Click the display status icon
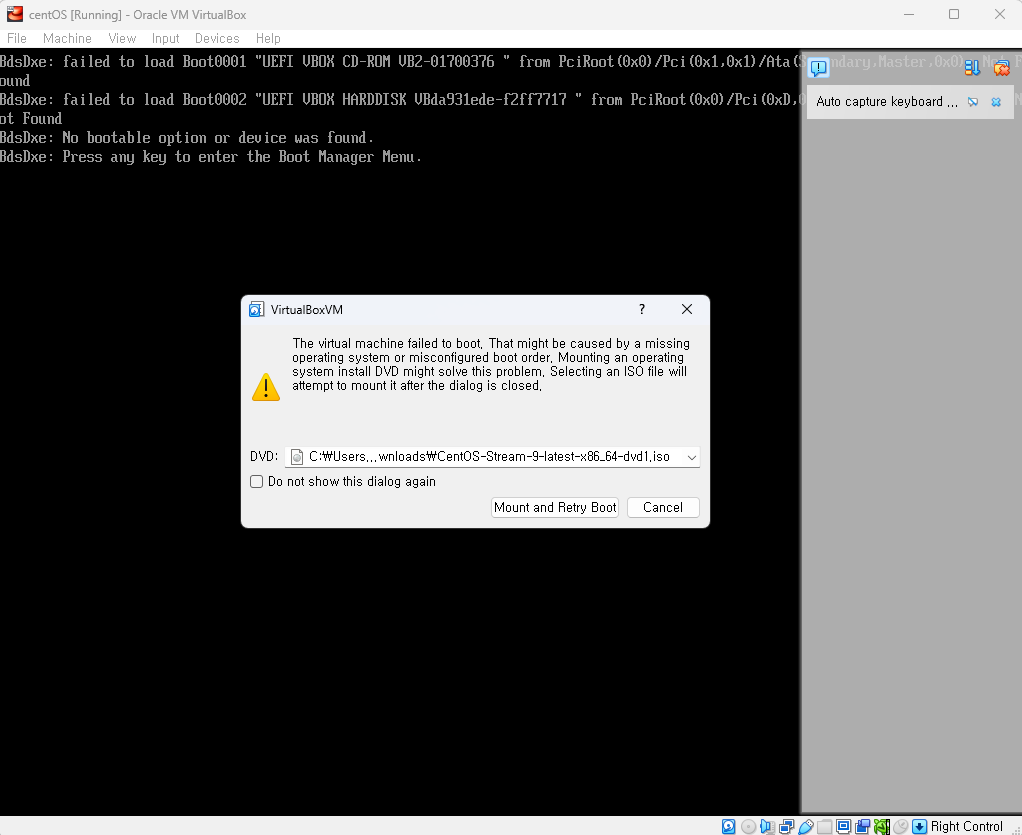 pos(843,827)
